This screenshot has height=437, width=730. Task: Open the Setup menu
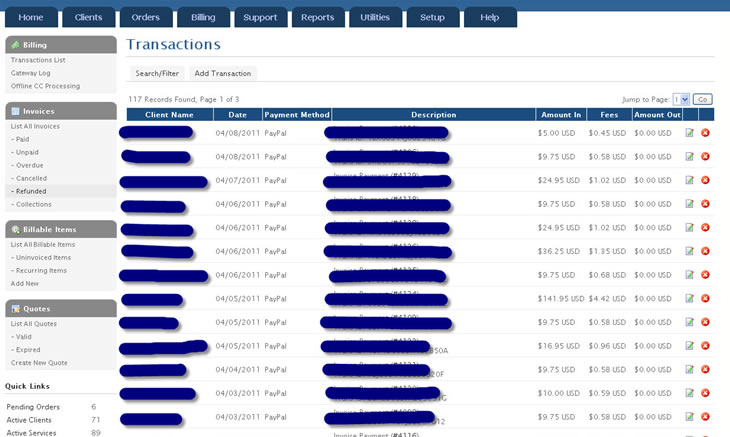[x=433, y=17]
